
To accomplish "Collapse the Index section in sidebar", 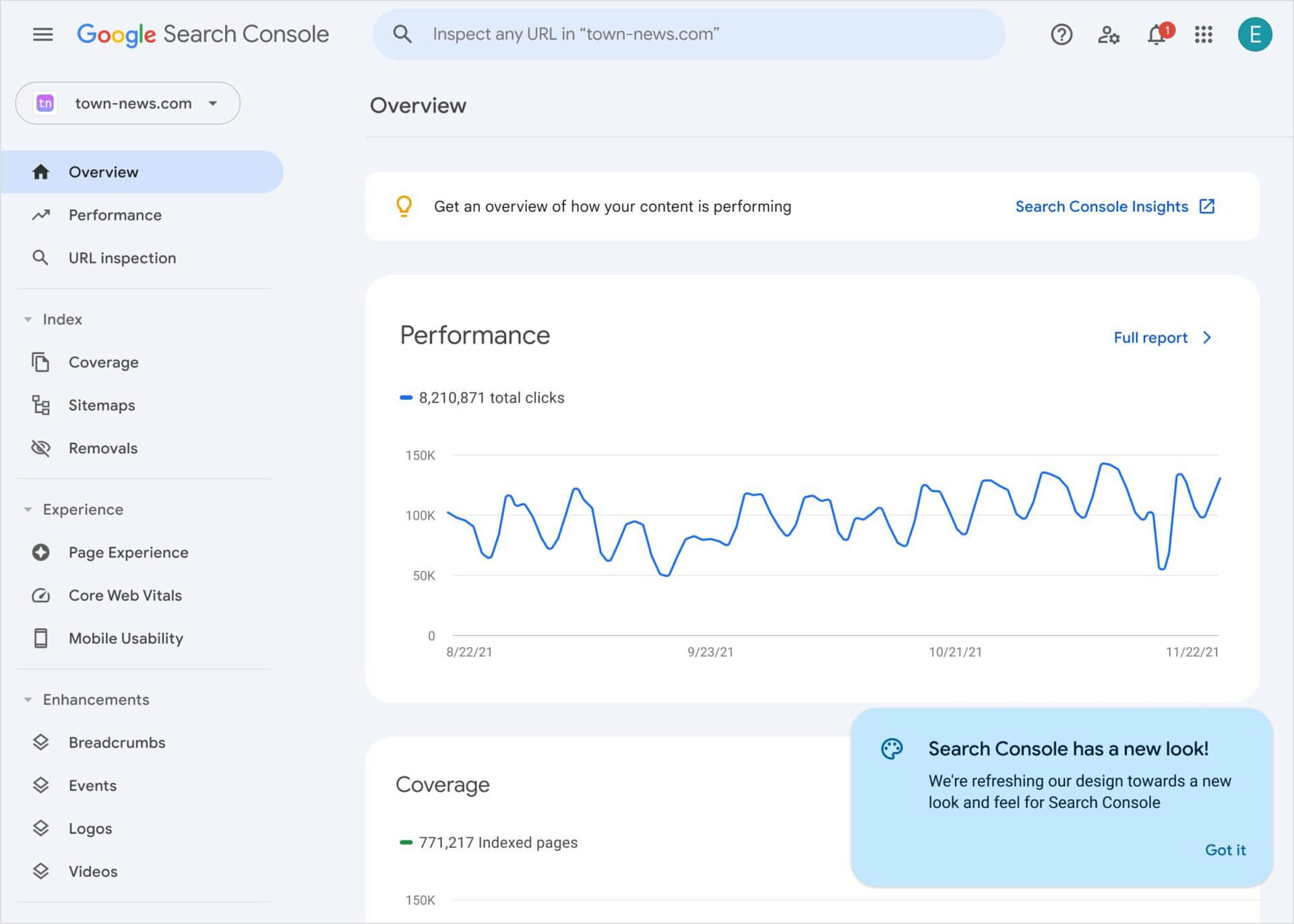I will [27, 319].
